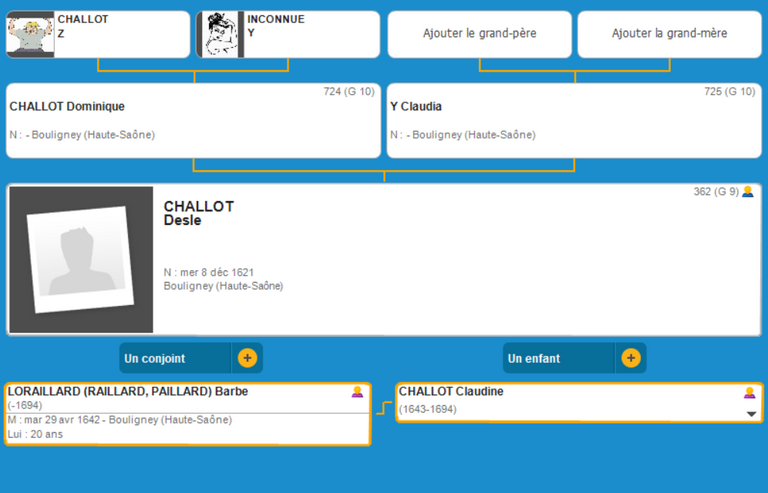This screenshot has width=768, height=493.
Task: Click Desle CHALLOT's placeholder profile photo
Action: pos(81,259)
